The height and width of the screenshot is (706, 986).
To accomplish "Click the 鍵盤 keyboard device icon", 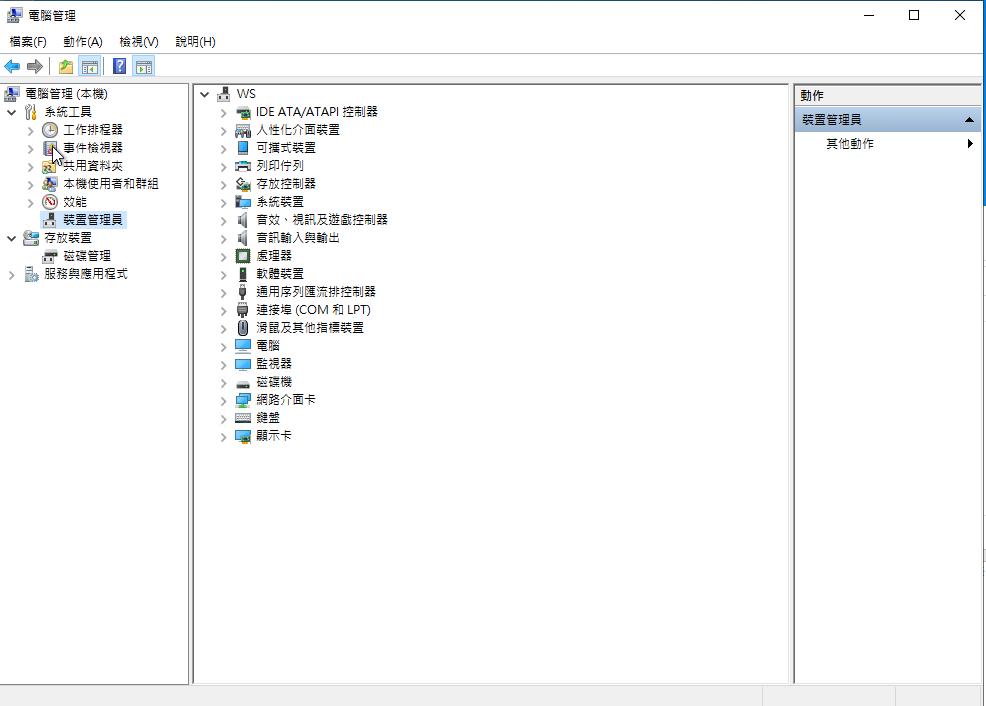I will coord(242,418).
